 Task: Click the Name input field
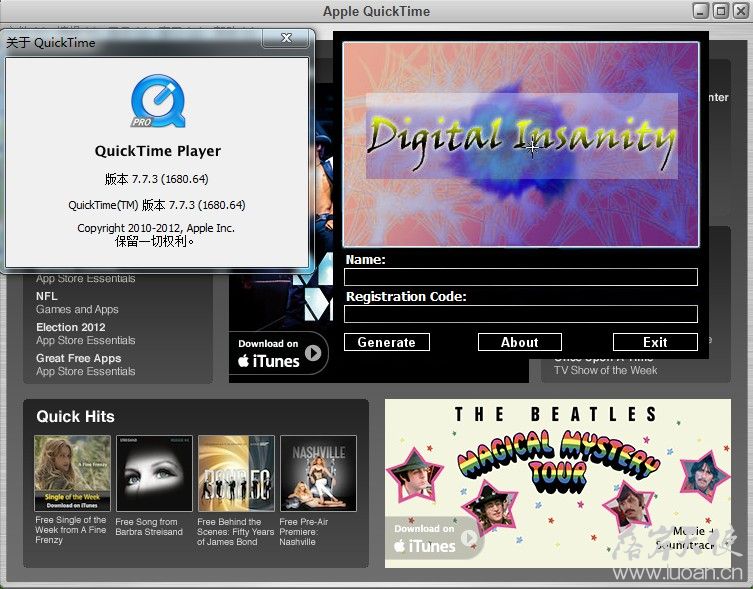pos(521,277)
